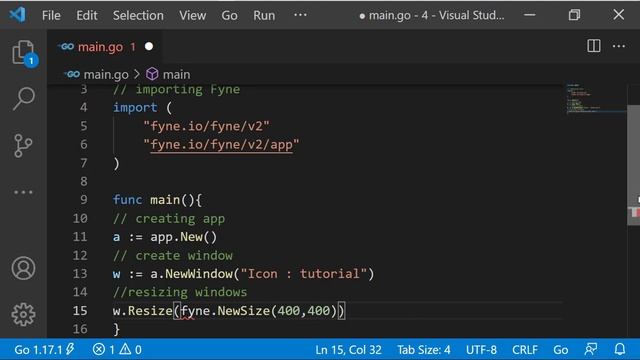Click line number 9 in gutter

tap(84, 200)
